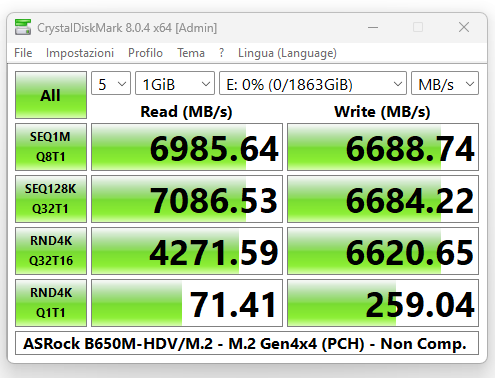495x378 pixels.
Task: Click the SEQ128K write result 6684.22
Action: click(383, 199)
